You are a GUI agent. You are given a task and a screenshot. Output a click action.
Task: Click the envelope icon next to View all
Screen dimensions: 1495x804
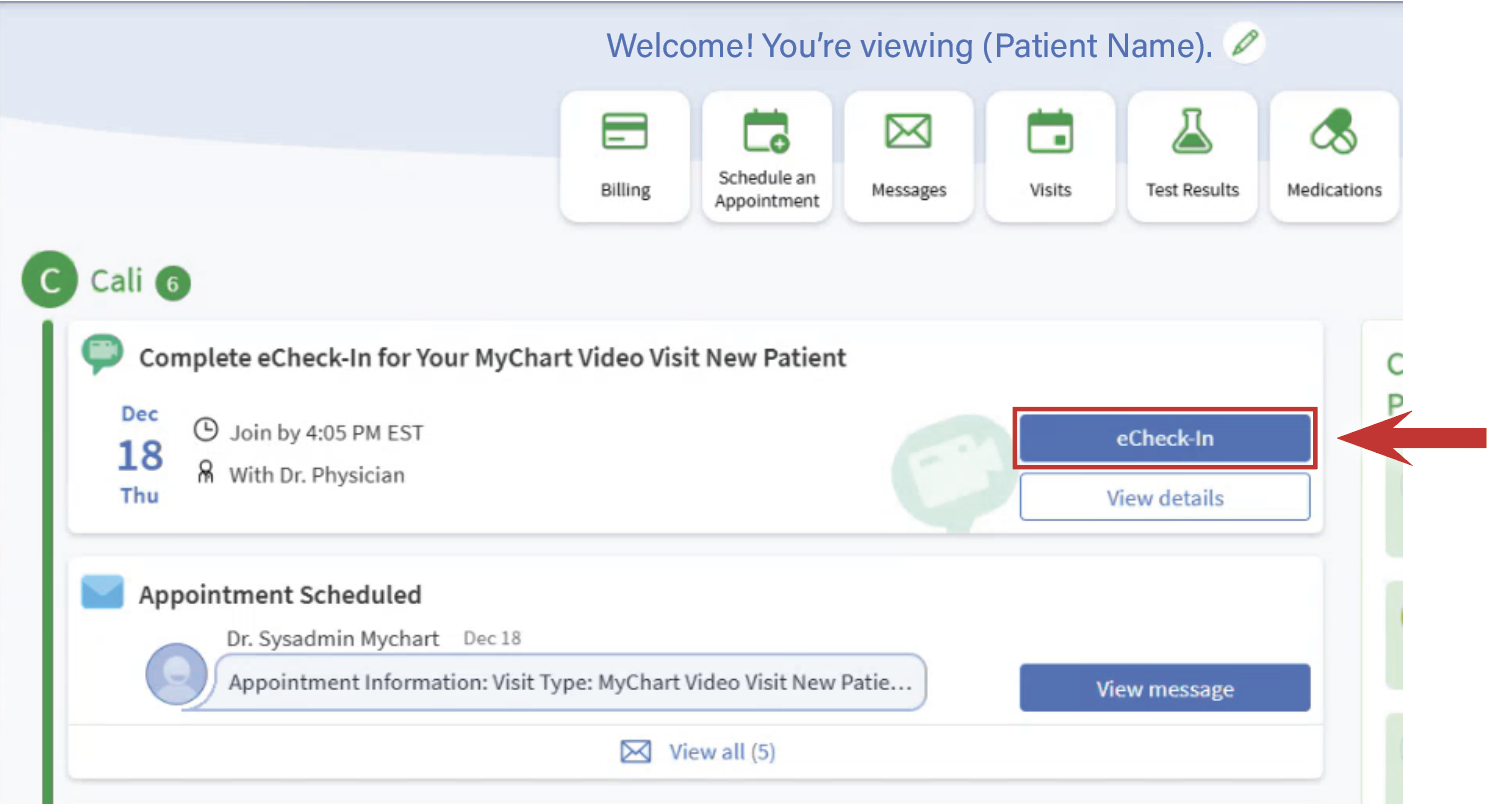[637, 751]
